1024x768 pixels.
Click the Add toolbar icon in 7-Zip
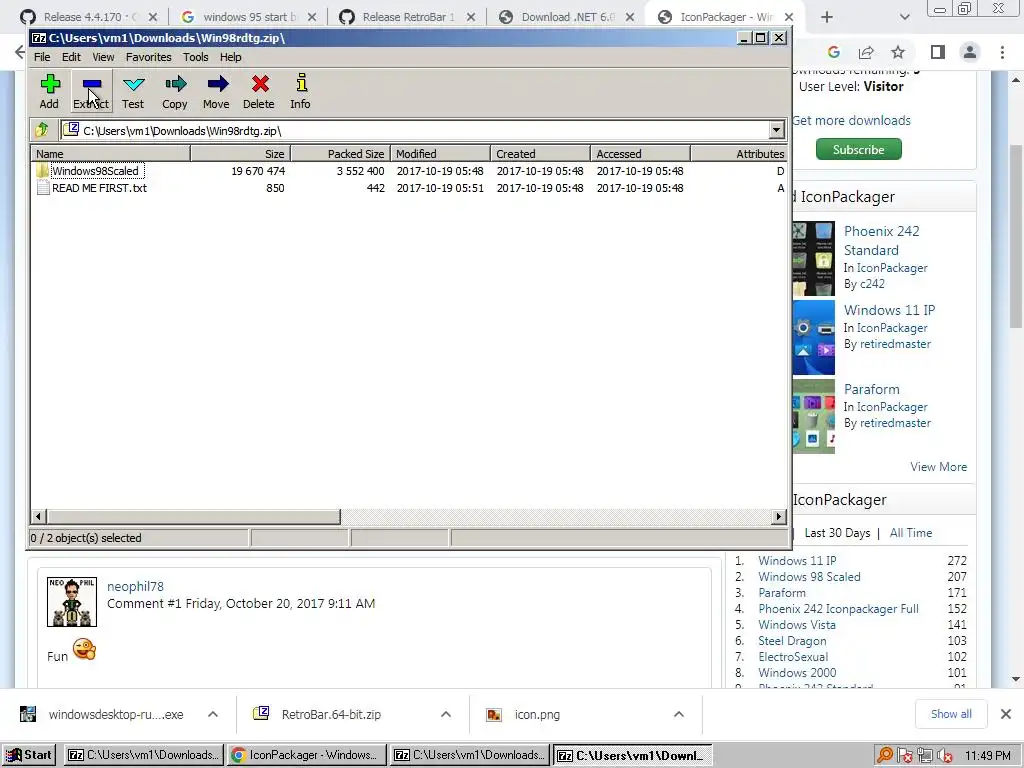[x=50, y=91]
